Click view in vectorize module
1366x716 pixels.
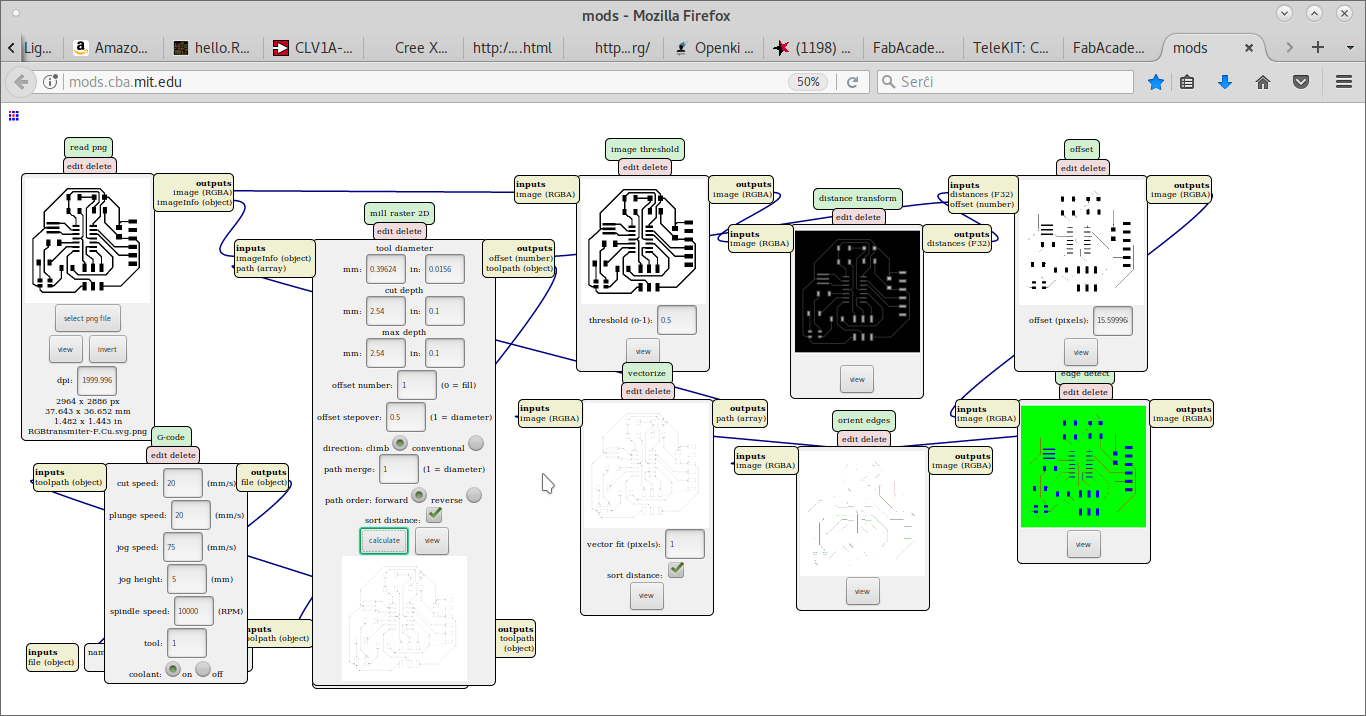(x=646, y=595)
